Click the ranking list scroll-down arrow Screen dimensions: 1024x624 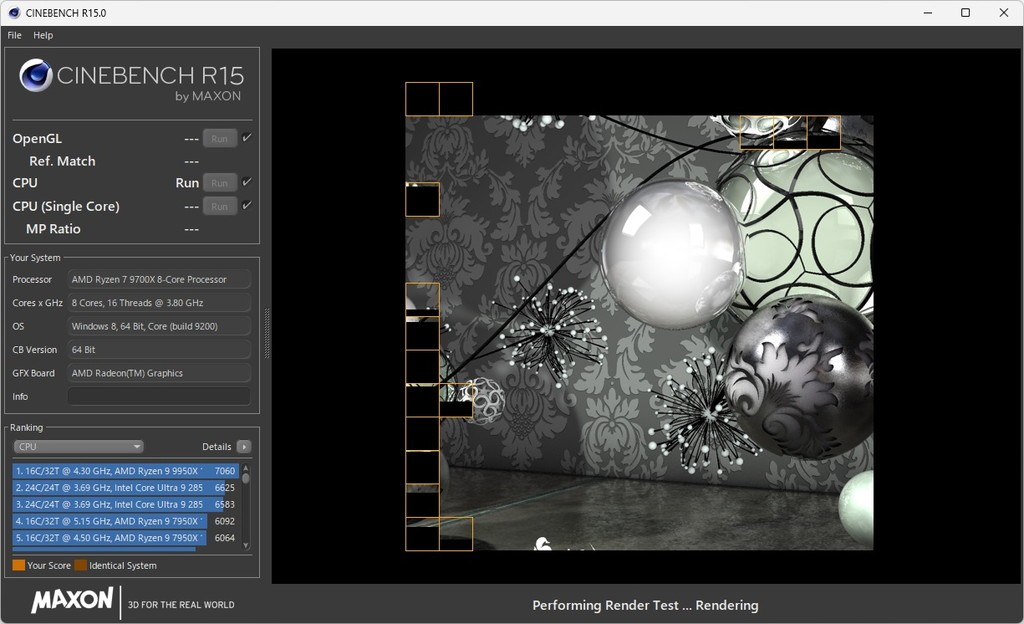pyautogui.click(x=246, y=546)
